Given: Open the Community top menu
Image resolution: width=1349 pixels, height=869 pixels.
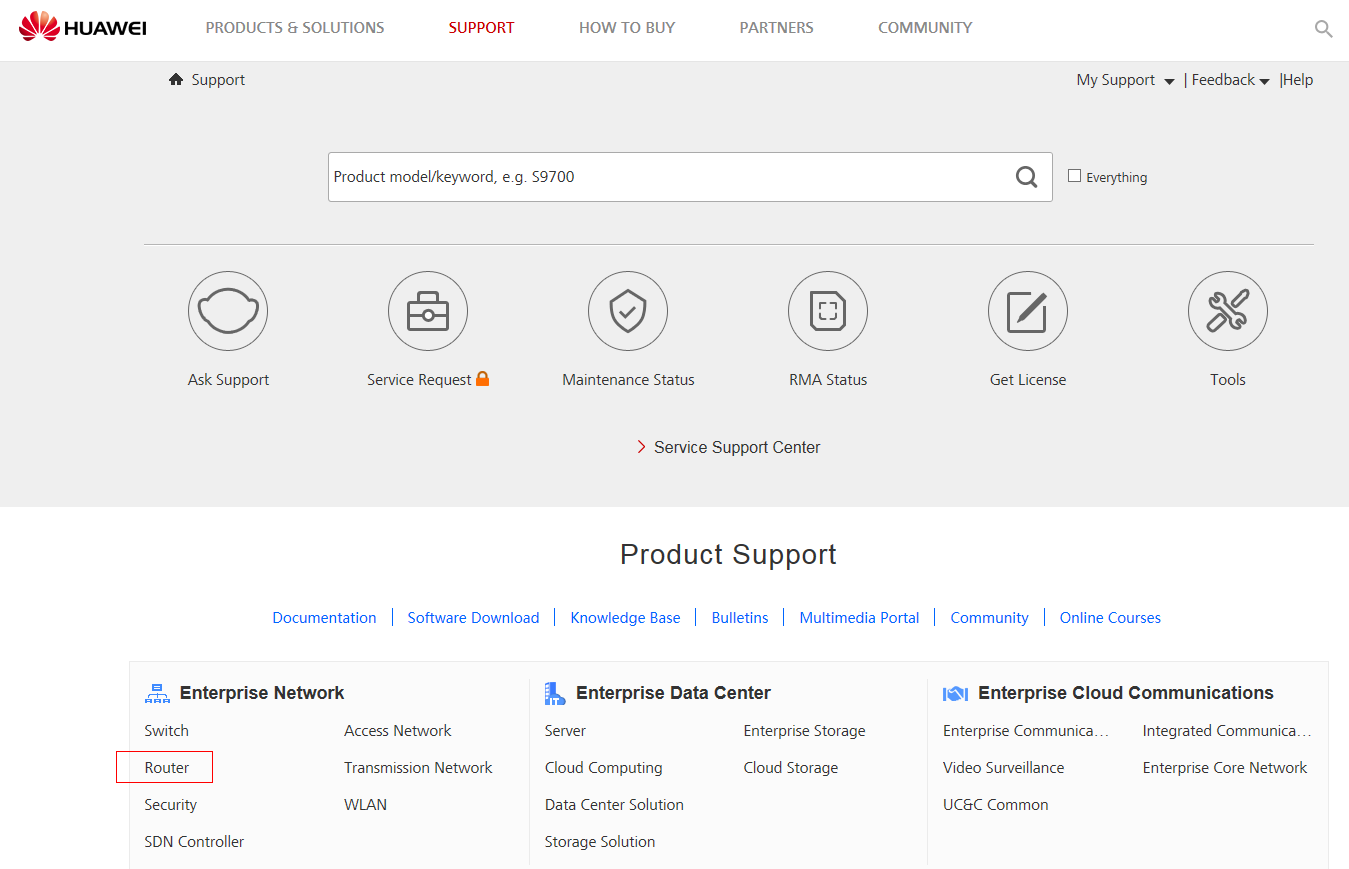Looking at the screenshot, I should (925, 28).
